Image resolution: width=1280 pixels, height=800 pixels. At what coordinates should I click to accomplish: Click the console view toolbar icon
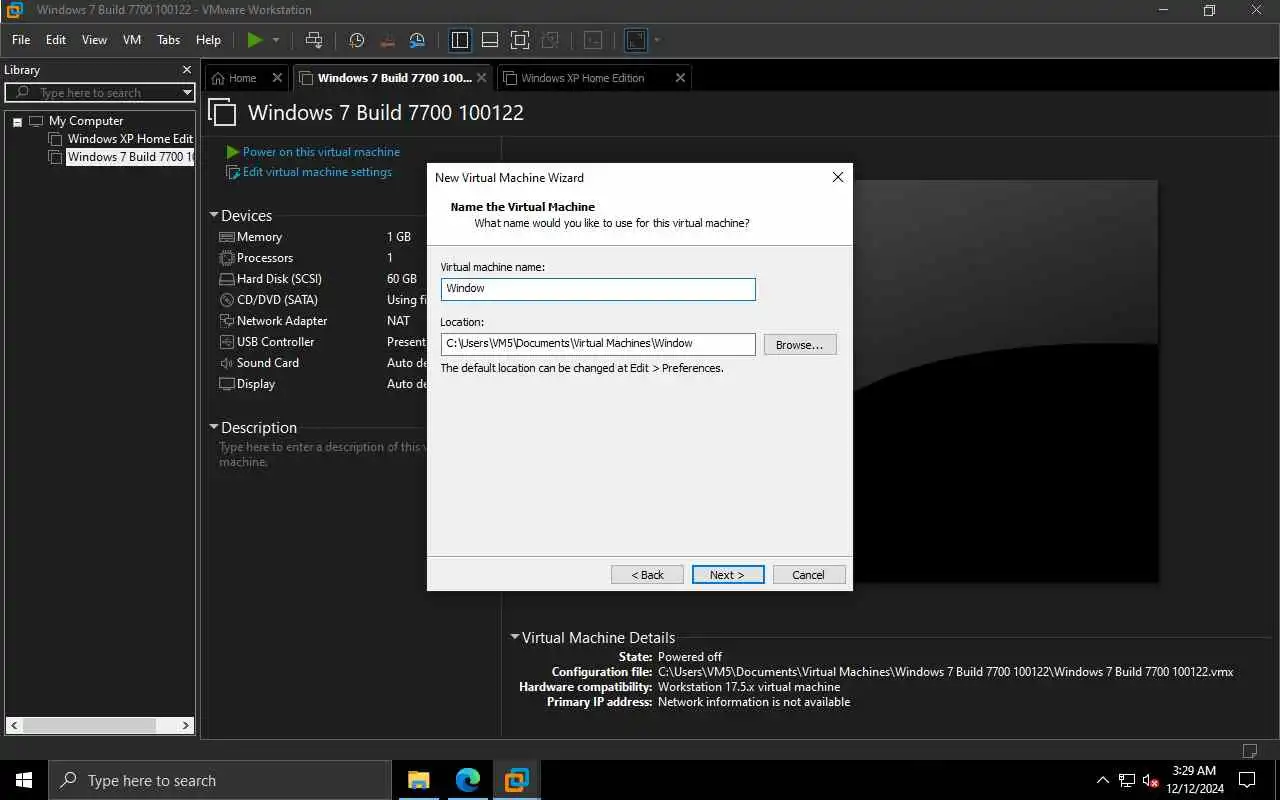[x=593, y=40]
